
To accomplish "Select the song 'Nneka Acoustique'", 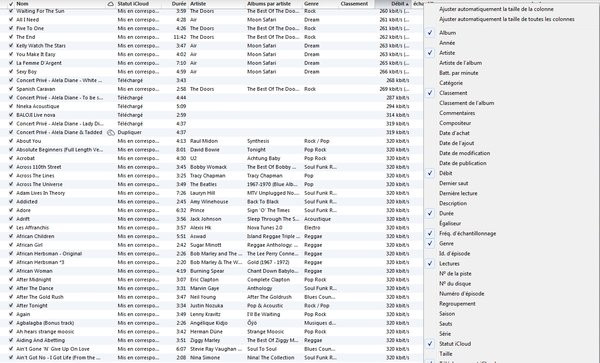I will click(38, 106).
